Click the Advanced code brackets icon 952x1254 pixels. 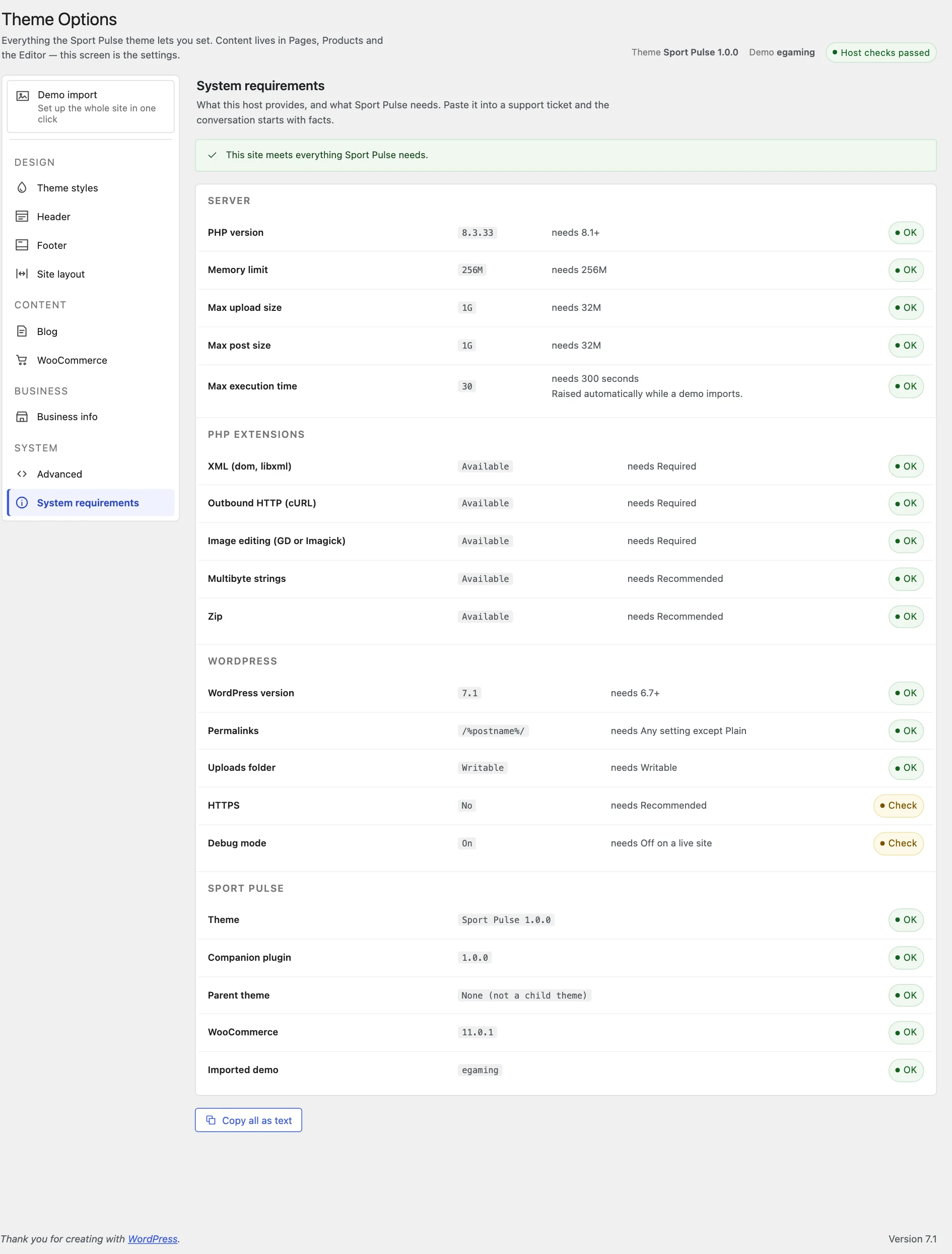click(x=22, y=474)
